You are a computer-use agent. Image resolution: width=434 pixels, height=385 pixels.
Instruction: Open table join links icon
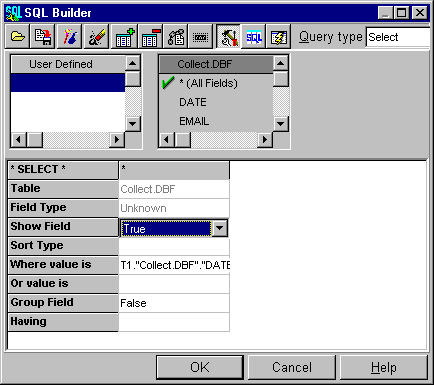[x=176, y=36]
